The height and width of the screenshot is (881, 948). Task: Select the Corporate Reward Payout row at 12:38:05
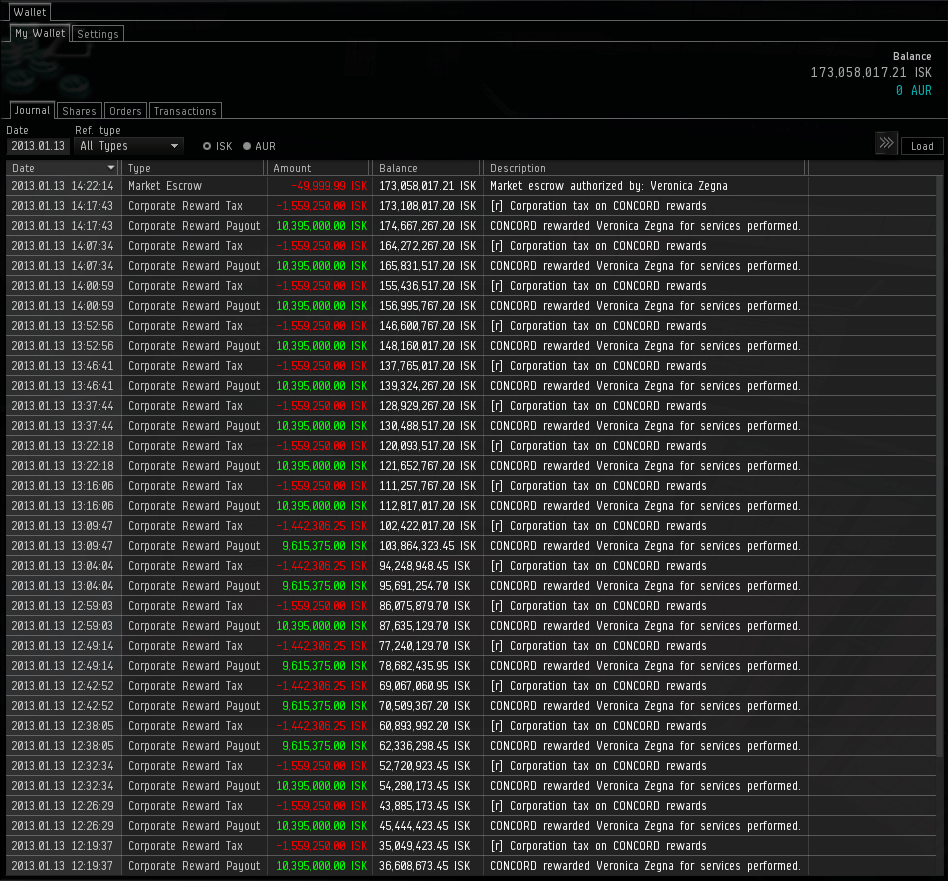(471, 745)
